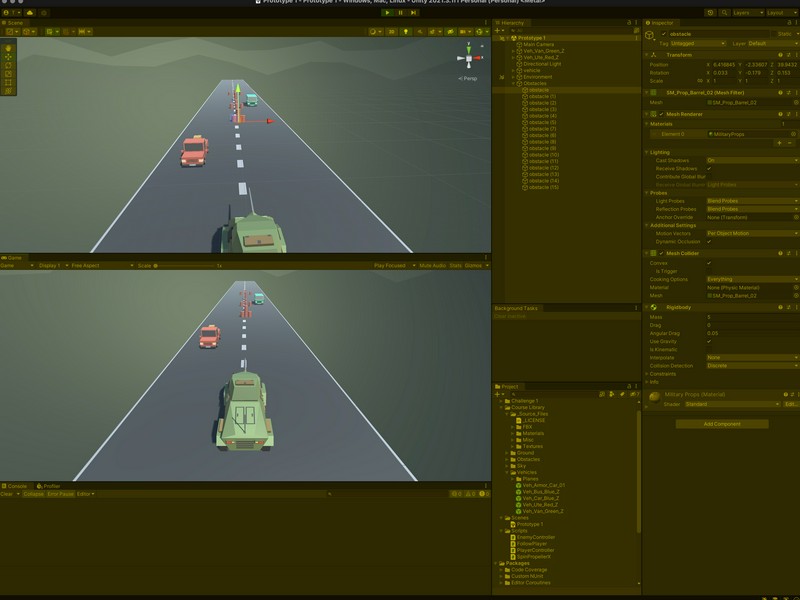
Task: Toggle Use Gravity on the Rigidbody
Action: (709, 341)
